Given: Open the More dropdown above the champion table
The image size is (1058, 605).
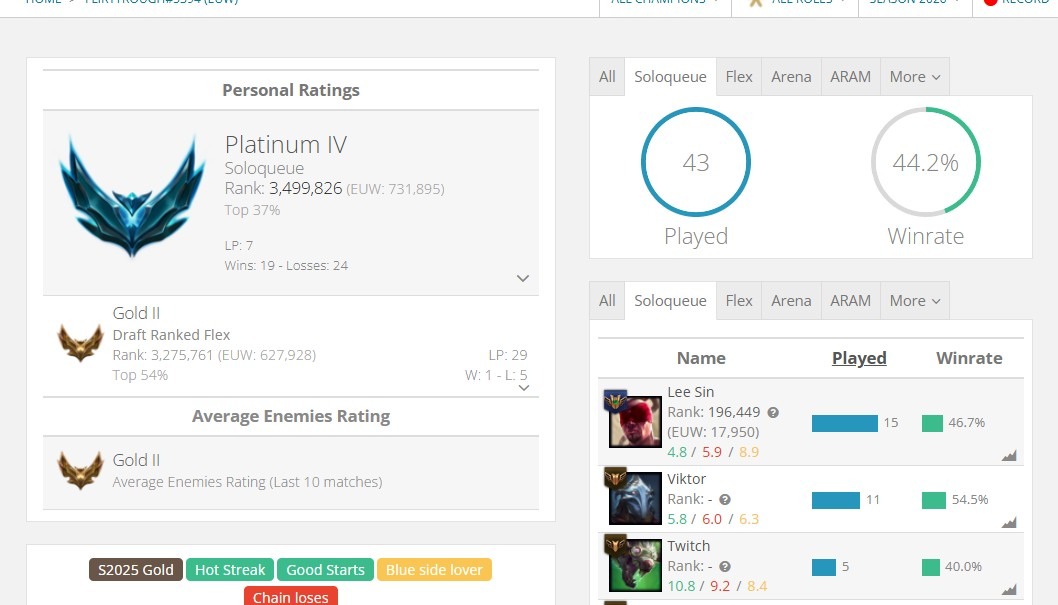Looking at the screenshot, I should [914, 301].
